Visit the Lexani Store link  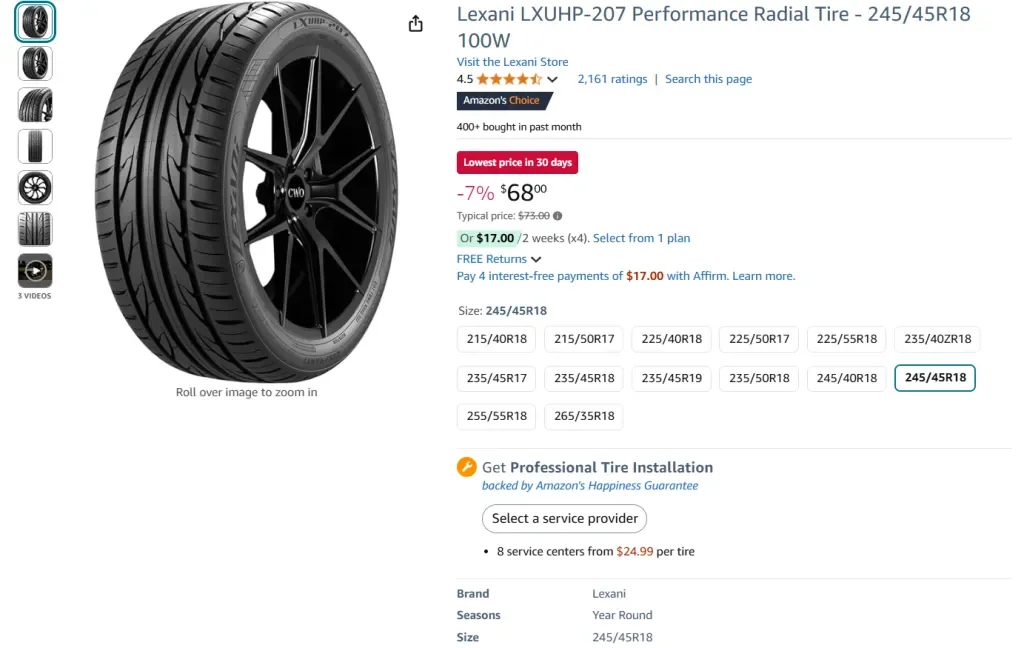pyautogui.click(x=512, y=62)
